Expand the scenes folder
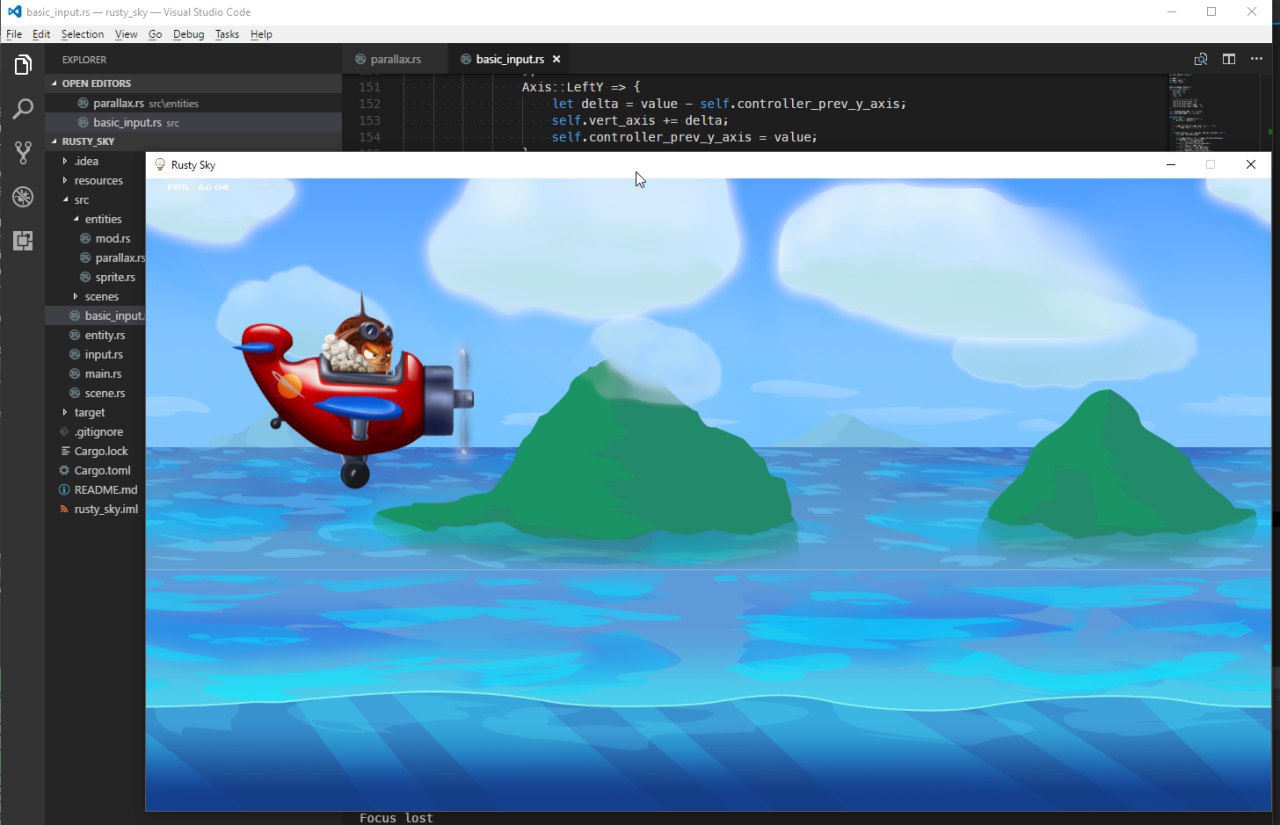The image size is (1280, 825). pyautogui.click(x=76, y=297)
